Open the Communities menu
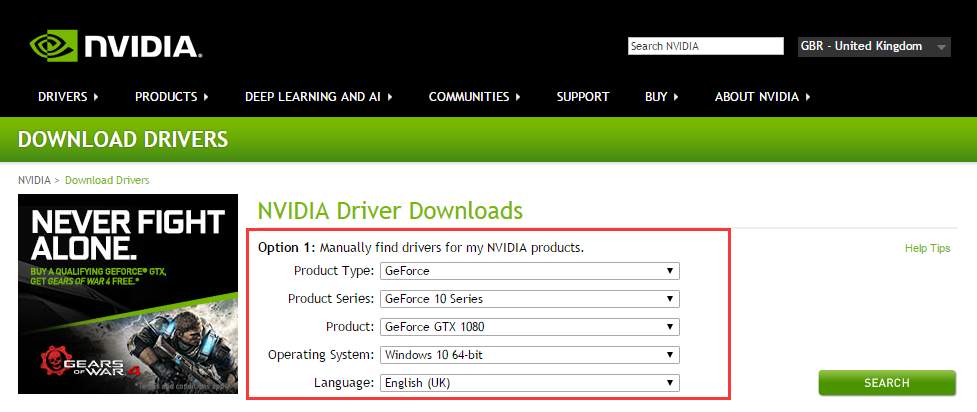The image size is (977, 412). pos(475,97)
